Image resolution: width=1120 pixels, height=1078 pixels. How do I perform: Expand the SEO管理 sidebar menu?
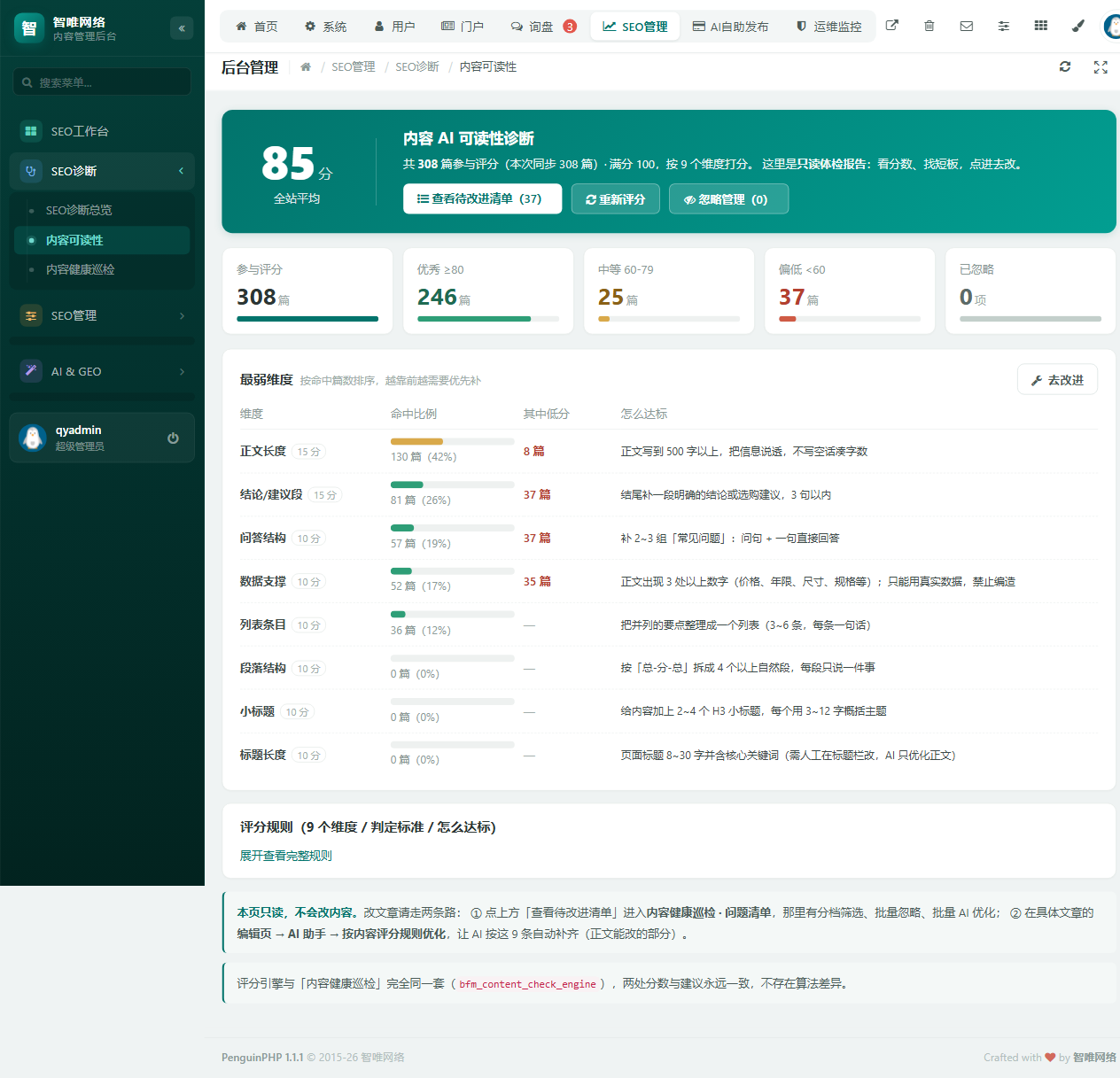[102, 315]
